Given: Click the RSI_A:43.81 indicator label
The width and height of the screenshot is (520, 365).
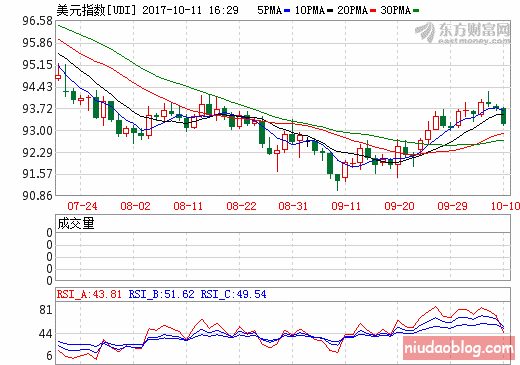Looking at the screenshot, I should 89,294.
